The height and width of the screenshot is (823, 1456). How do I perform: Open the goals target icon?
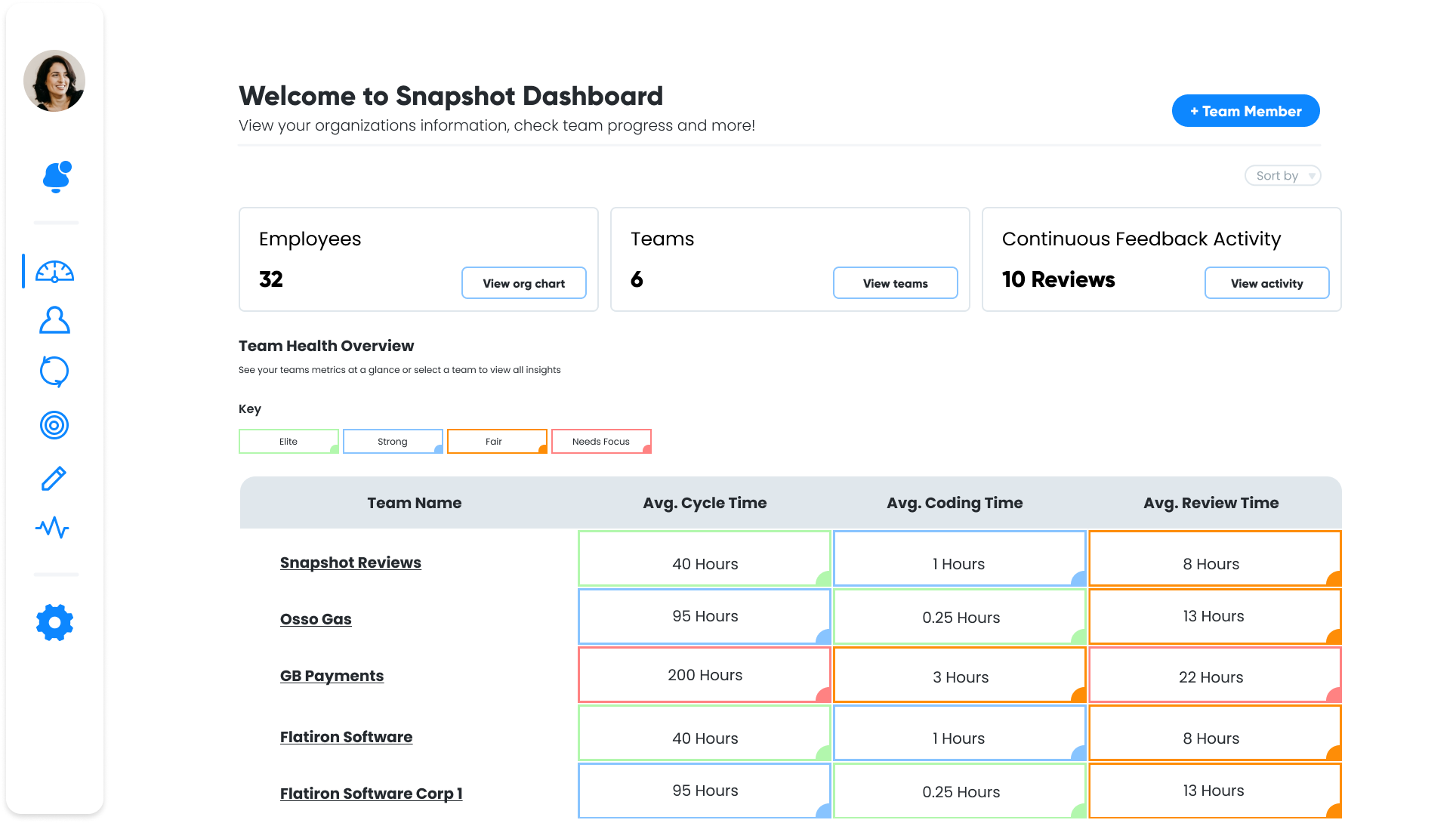point(54,425)
